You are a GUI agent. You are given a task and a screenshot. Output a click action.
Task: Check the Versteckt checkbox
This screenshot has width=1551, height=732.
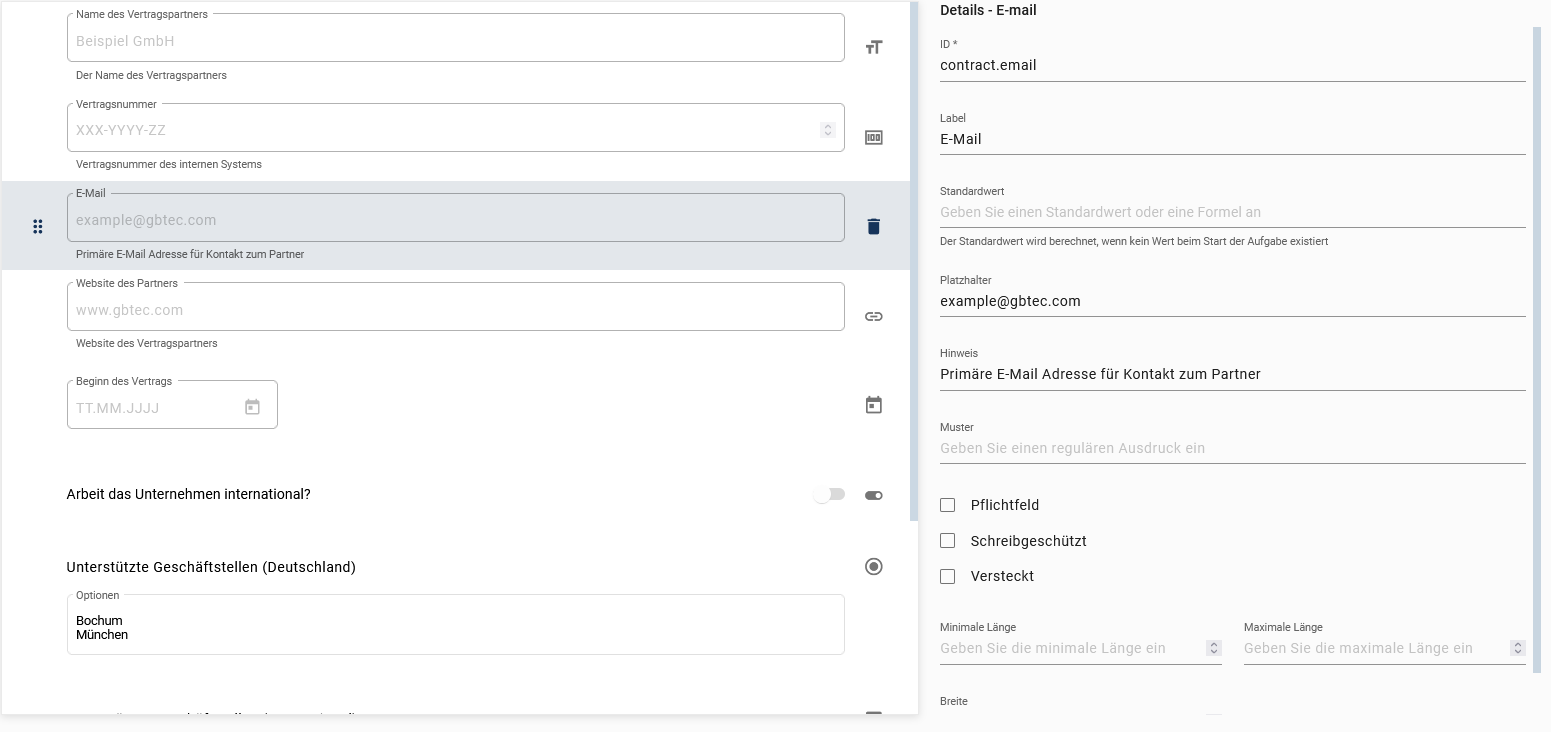[948, 576]
